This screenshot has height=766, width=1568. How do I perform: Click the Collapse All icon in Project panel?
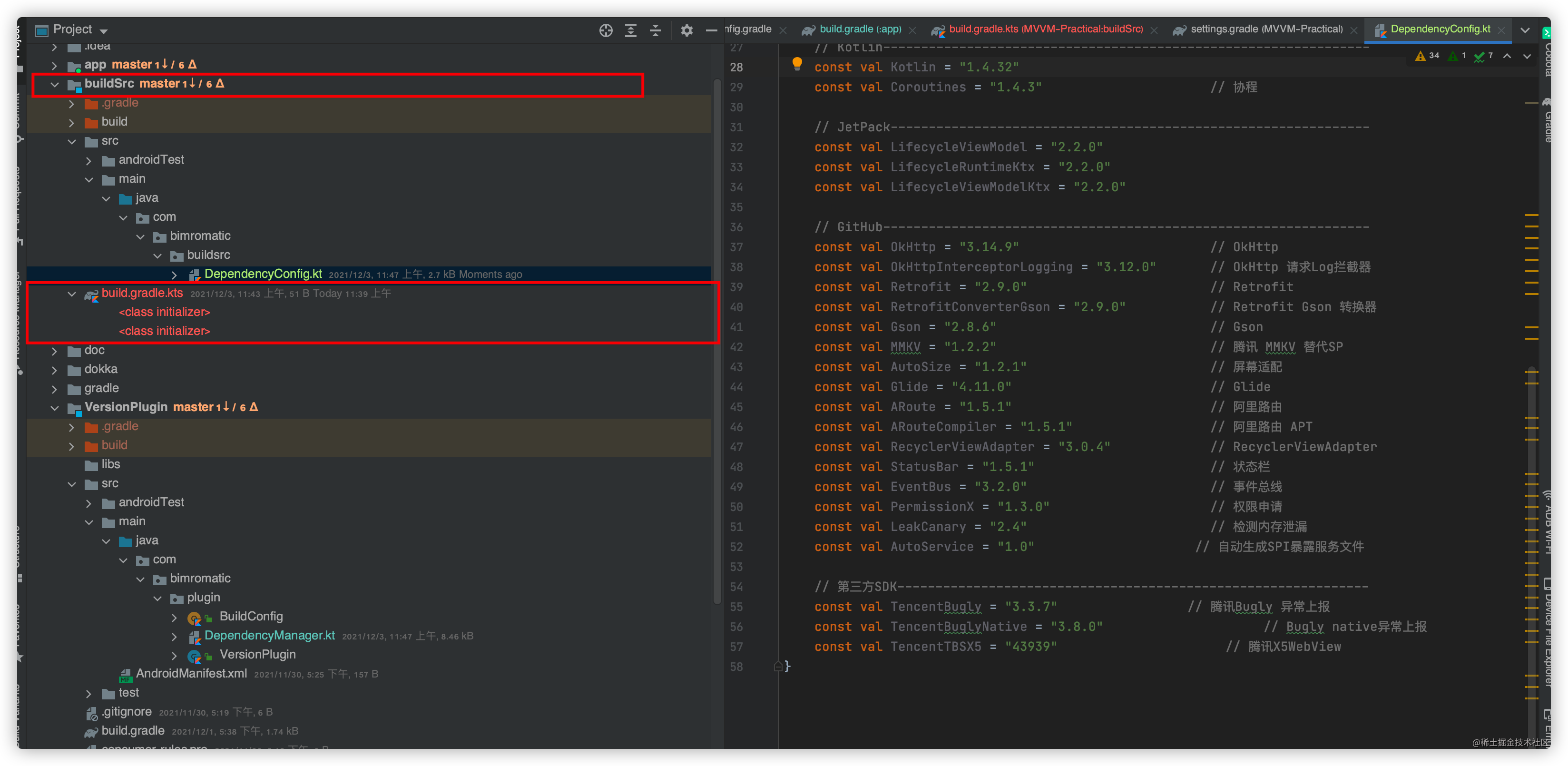click(x=656, y=30)
